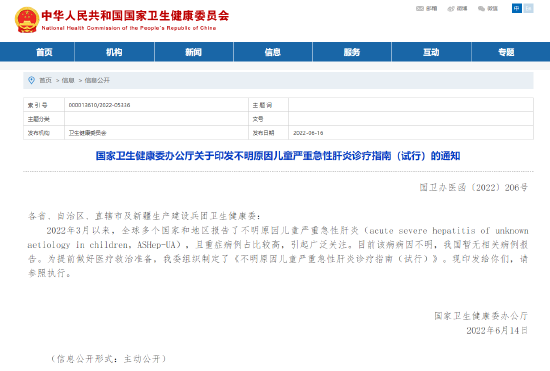Click the 发布机构 label cell

[44, 133]
